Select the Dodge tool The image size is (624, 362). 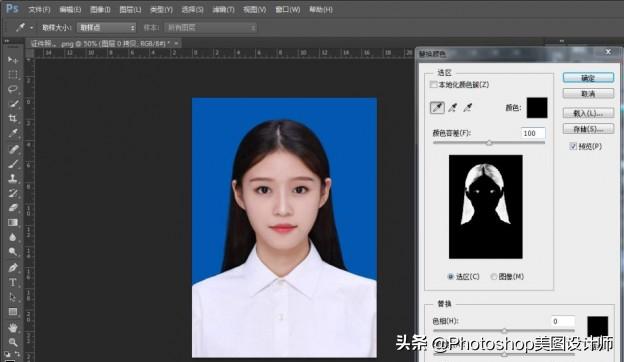pos(13,252)
